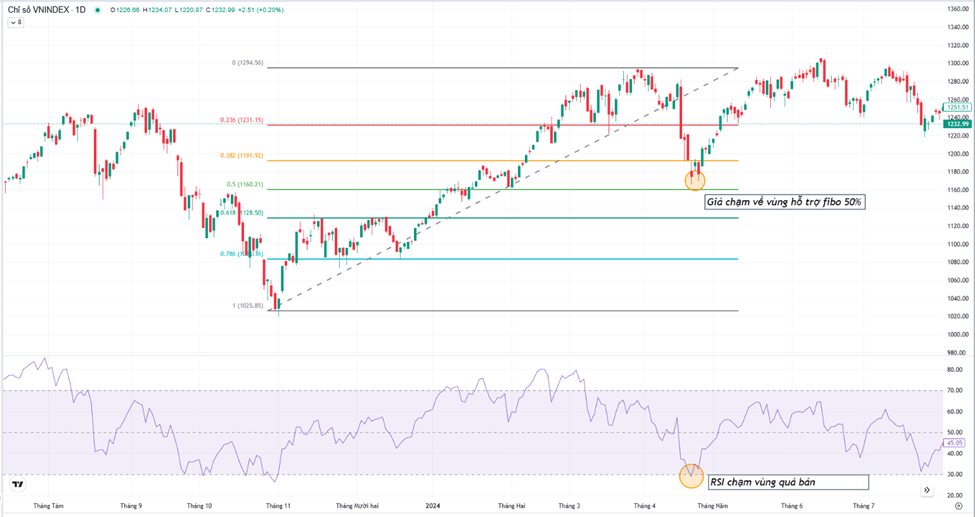
Task: Click the orange 0.382 (1191.92) Fibonacci level
Action: click(x=450, y=160)
